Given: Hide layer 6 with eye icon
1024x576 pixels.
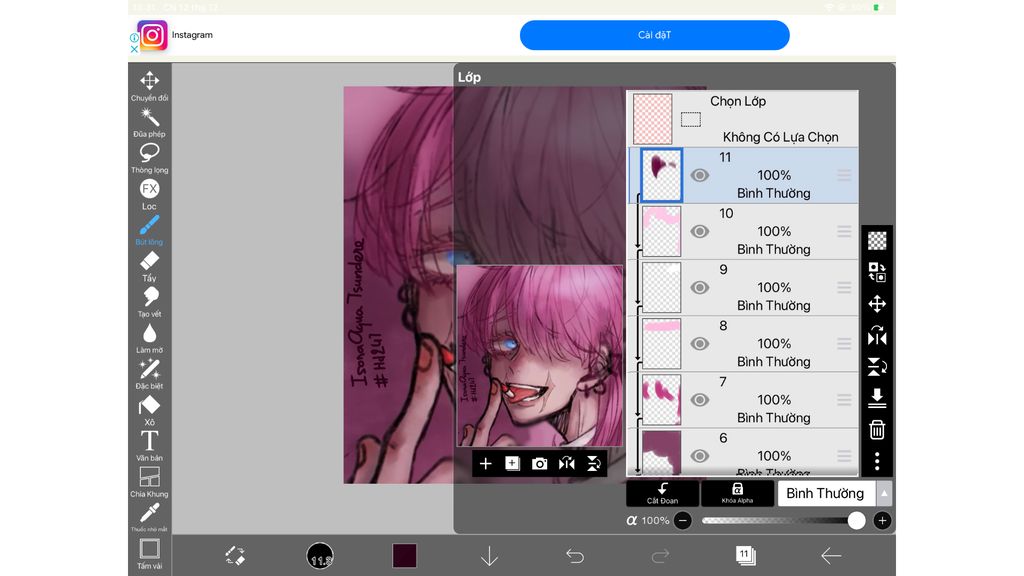Looking at the screenshot, I should click(x=699, y=456).
